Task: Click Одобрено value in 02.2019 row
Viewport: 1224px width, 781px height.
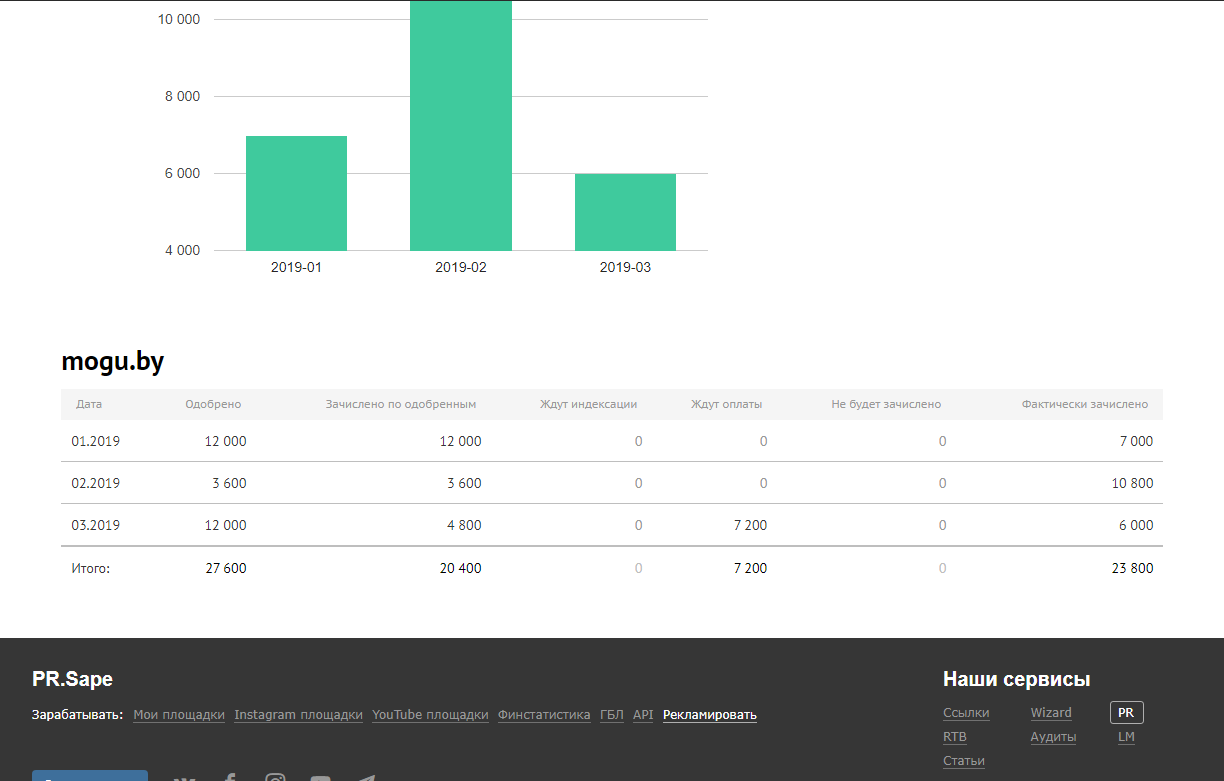Action: [229, 483]
